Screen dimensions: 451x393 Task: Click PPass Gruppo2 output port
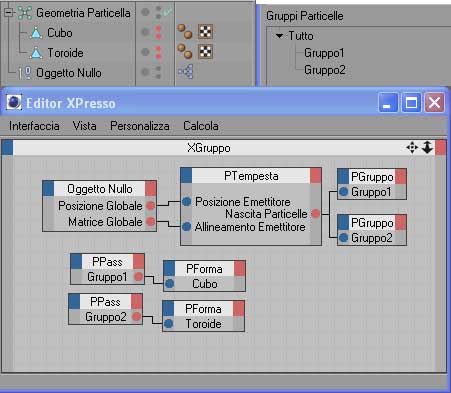pos(136,316)
